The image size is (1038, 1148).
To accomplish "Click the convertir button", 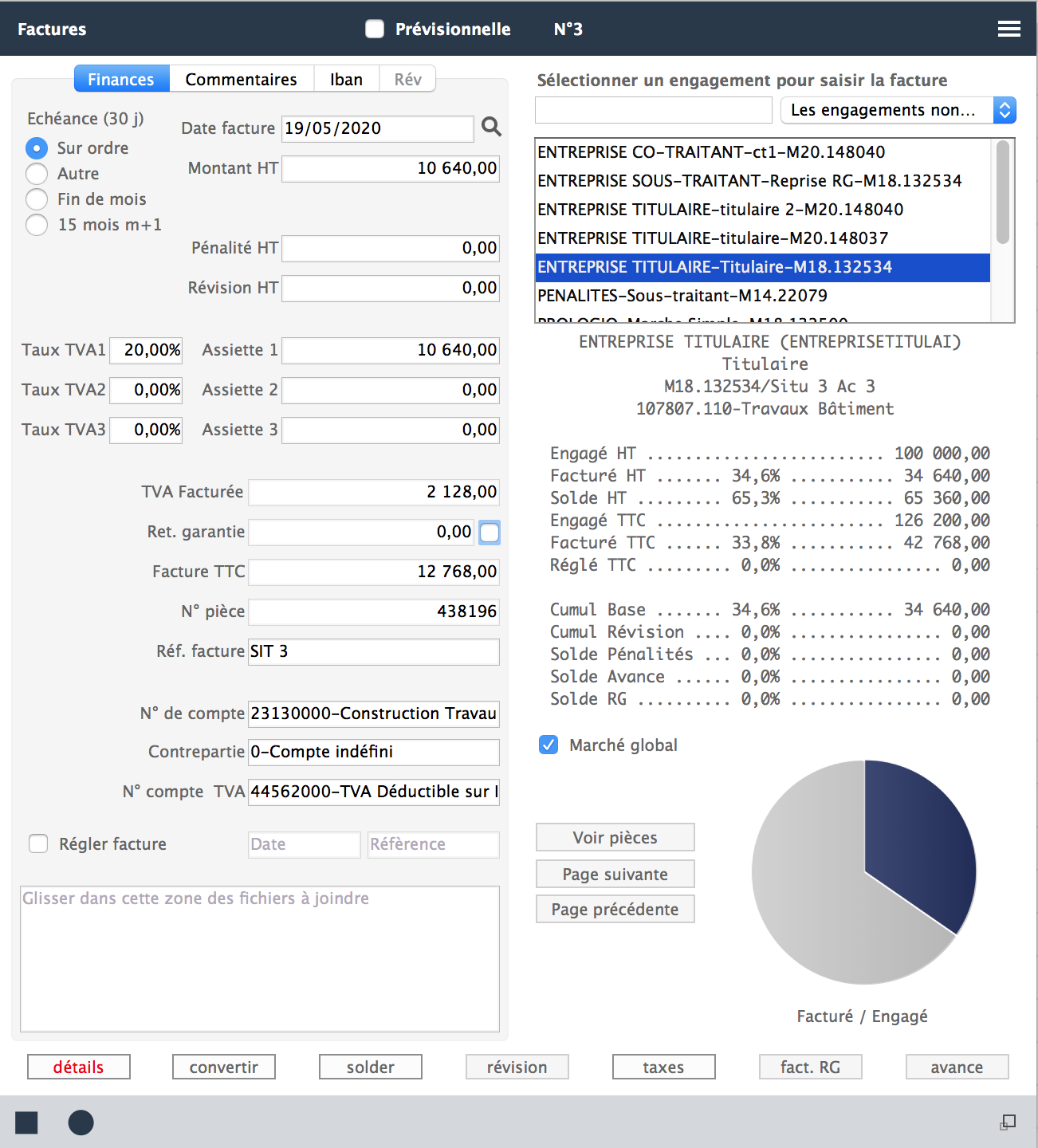I will pyautogui.click(x=224, y=1067).
